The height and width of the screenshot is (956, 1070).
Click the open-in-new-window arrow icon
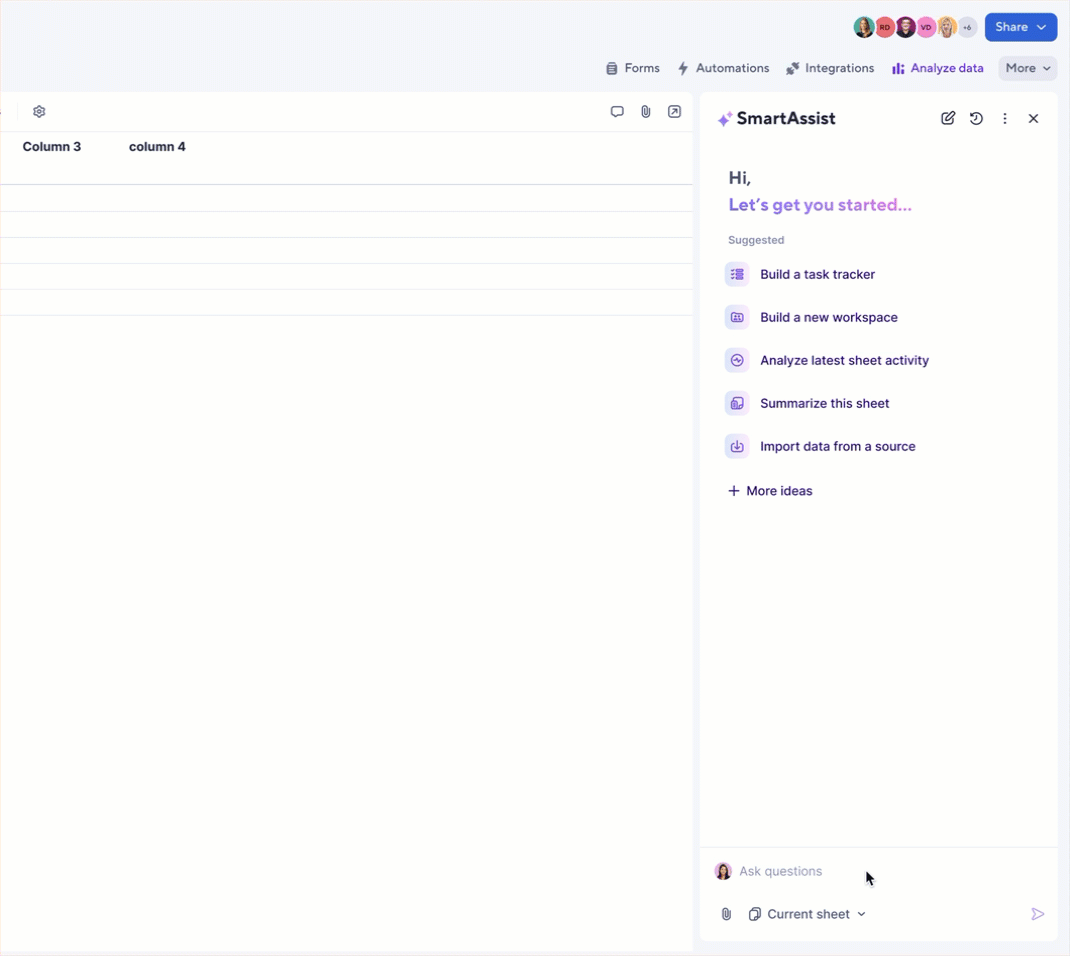coord(675,112)
